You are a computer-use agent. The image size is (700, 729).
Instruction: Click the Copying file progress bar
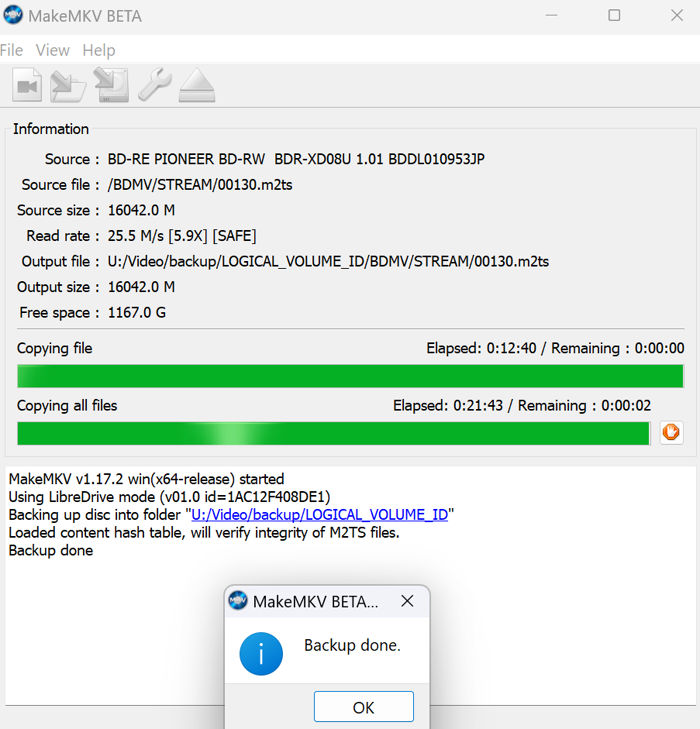tap(350, 376)
